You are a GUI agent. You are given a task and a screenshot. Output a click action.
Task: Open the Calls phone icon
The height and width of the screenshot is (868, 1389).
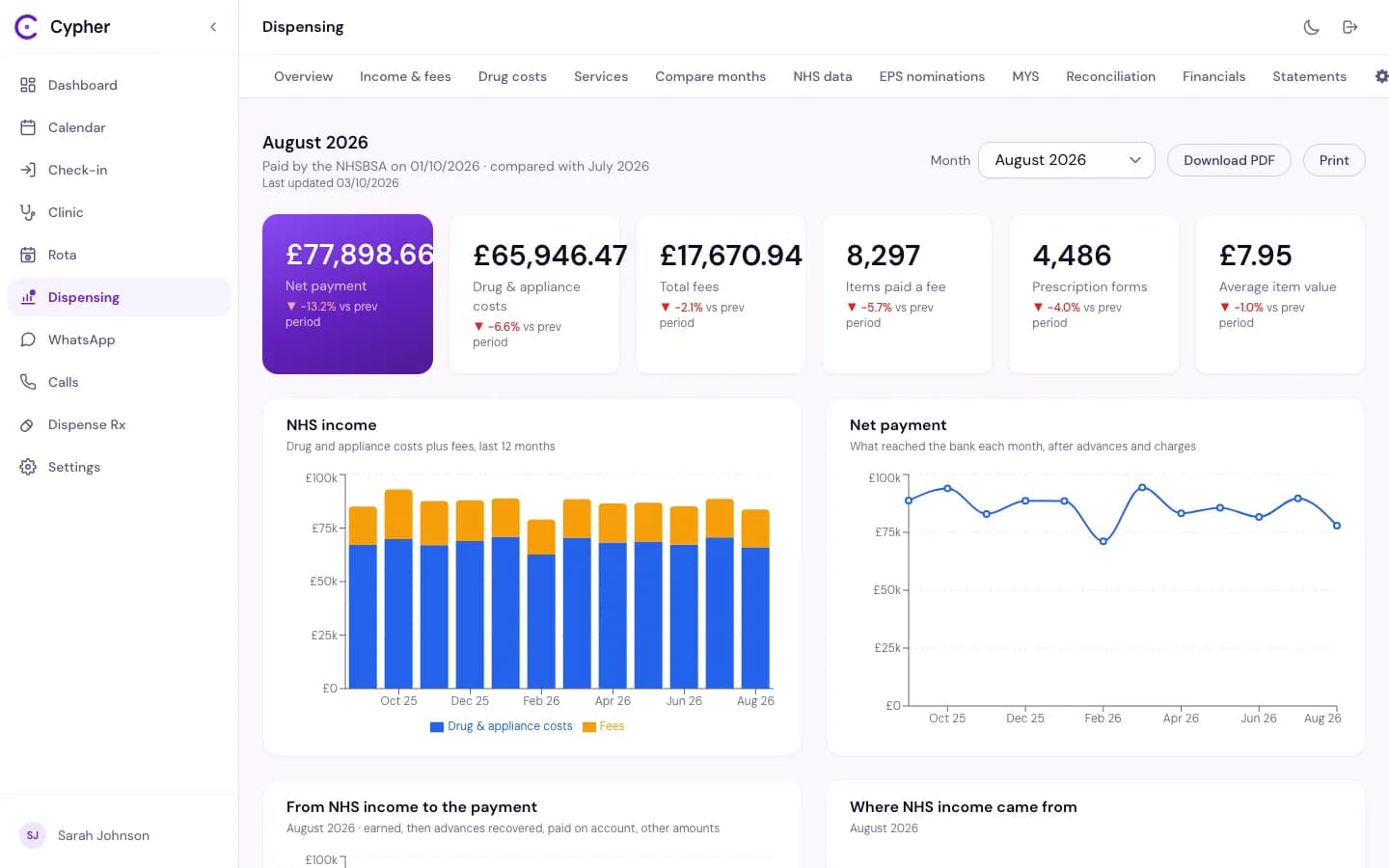[28, 382]
